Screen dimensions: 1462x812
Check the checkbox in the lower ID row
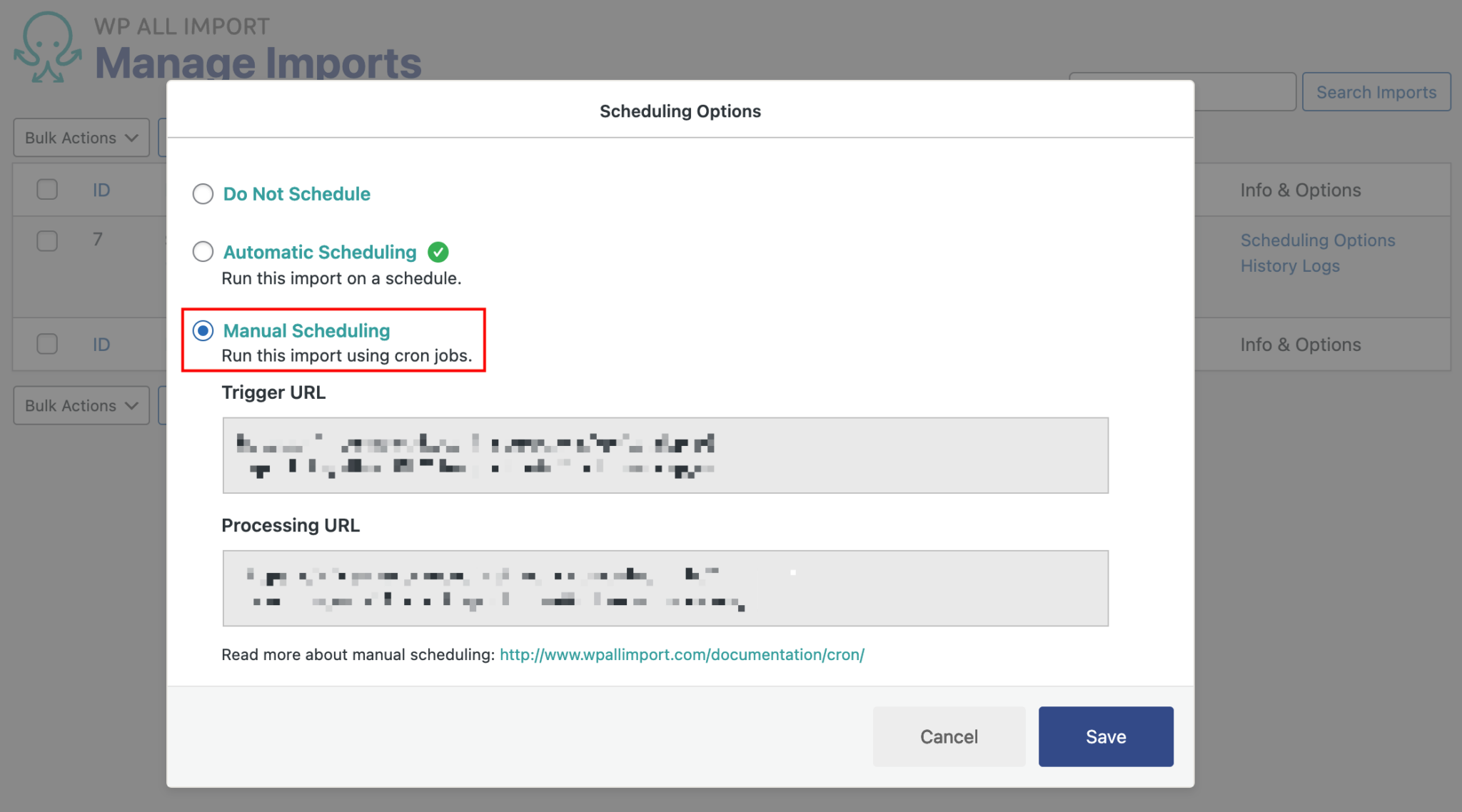47,344
